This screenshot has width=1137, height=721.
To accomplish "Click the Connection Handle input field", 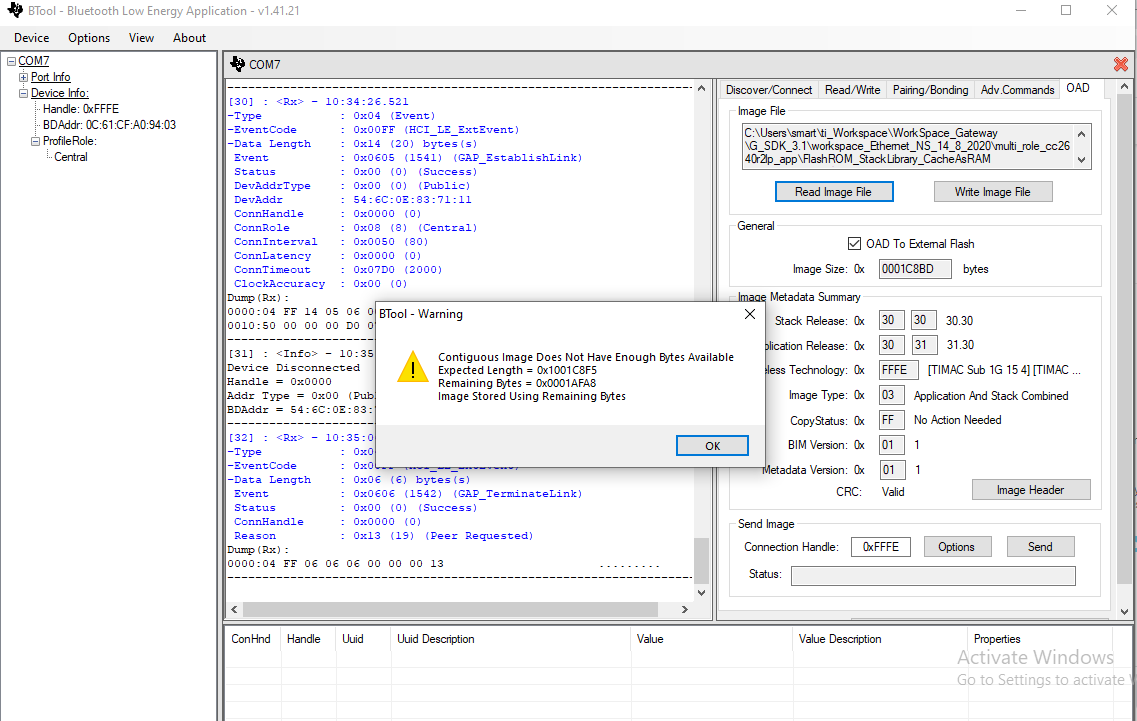I will [x=880, y=547].
